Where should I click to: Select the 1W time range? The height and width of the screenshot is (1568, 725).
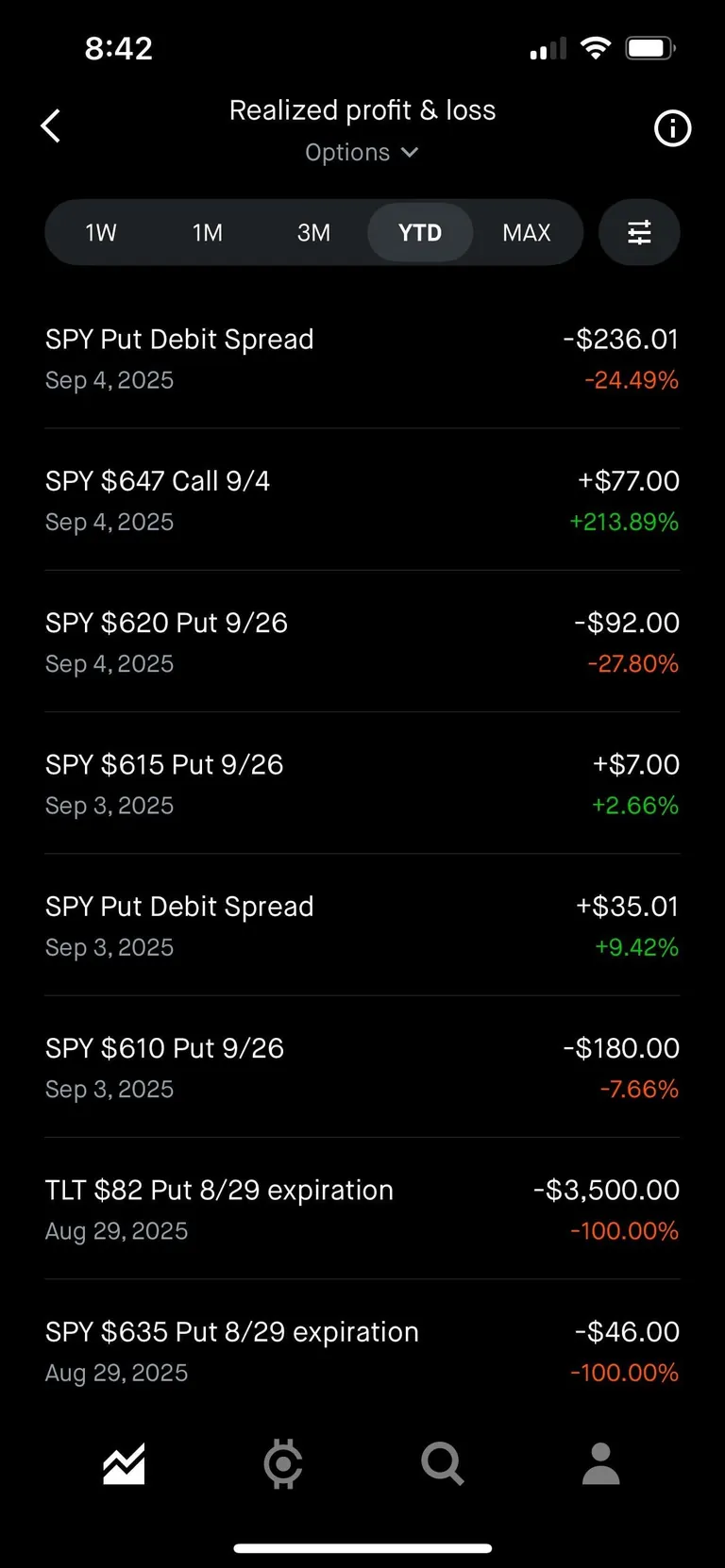(101, 232)
